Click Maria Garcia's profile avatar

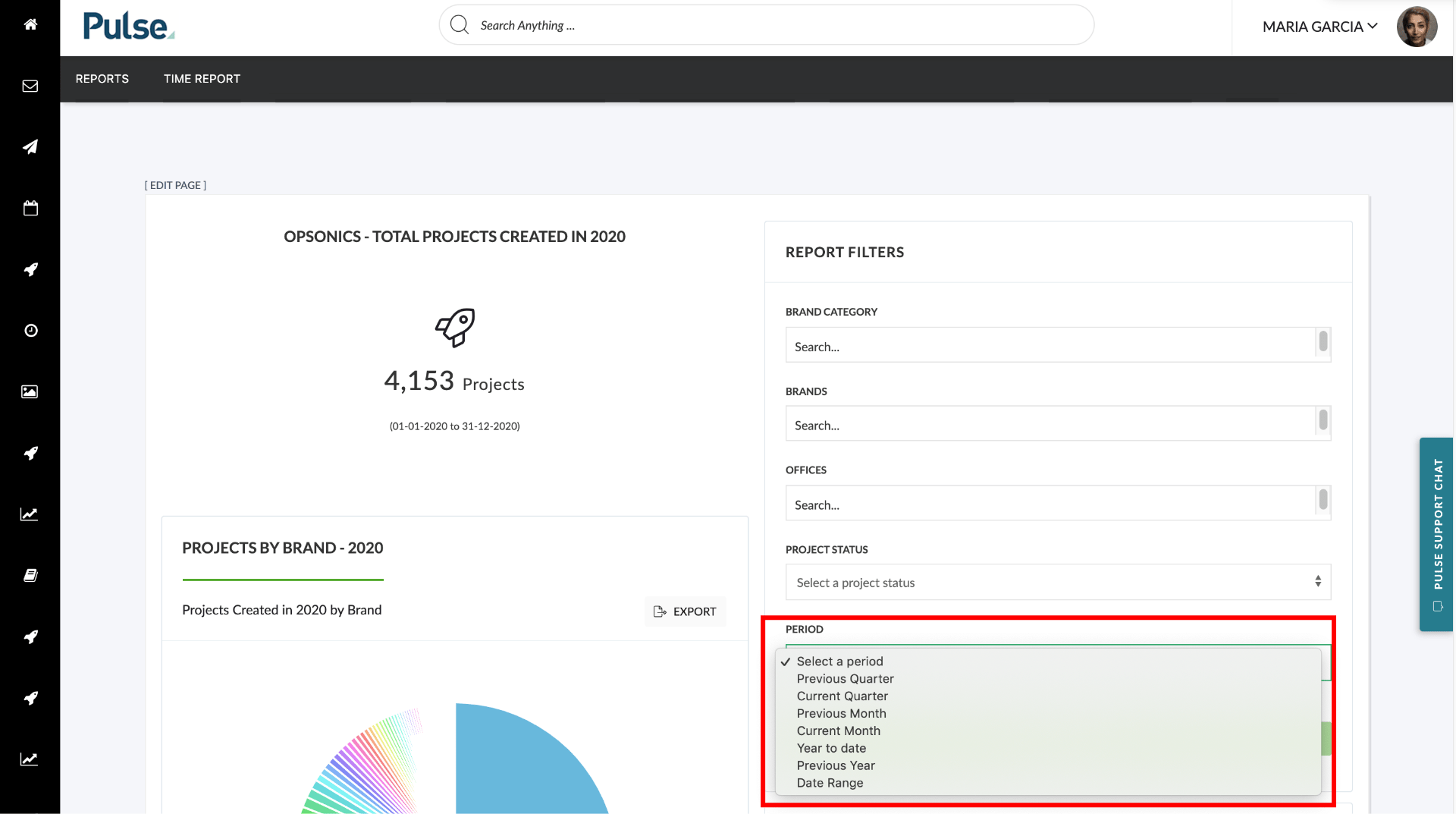[x=1417, y=27]
